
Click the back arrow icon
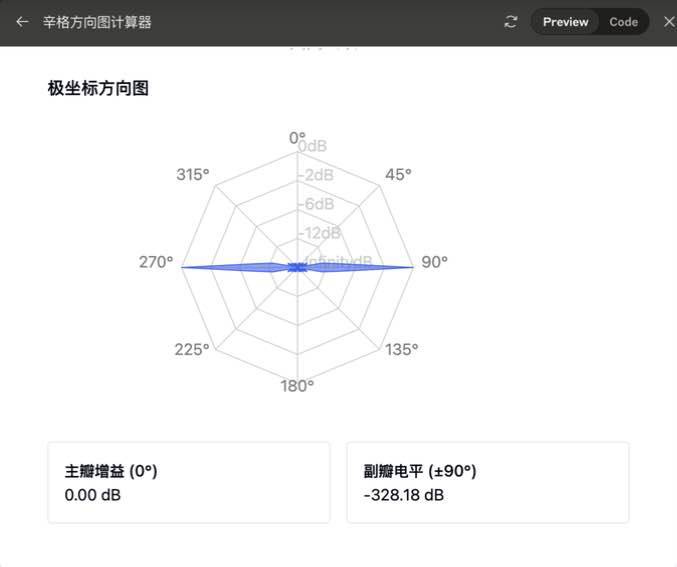click(x=22, y=22)
